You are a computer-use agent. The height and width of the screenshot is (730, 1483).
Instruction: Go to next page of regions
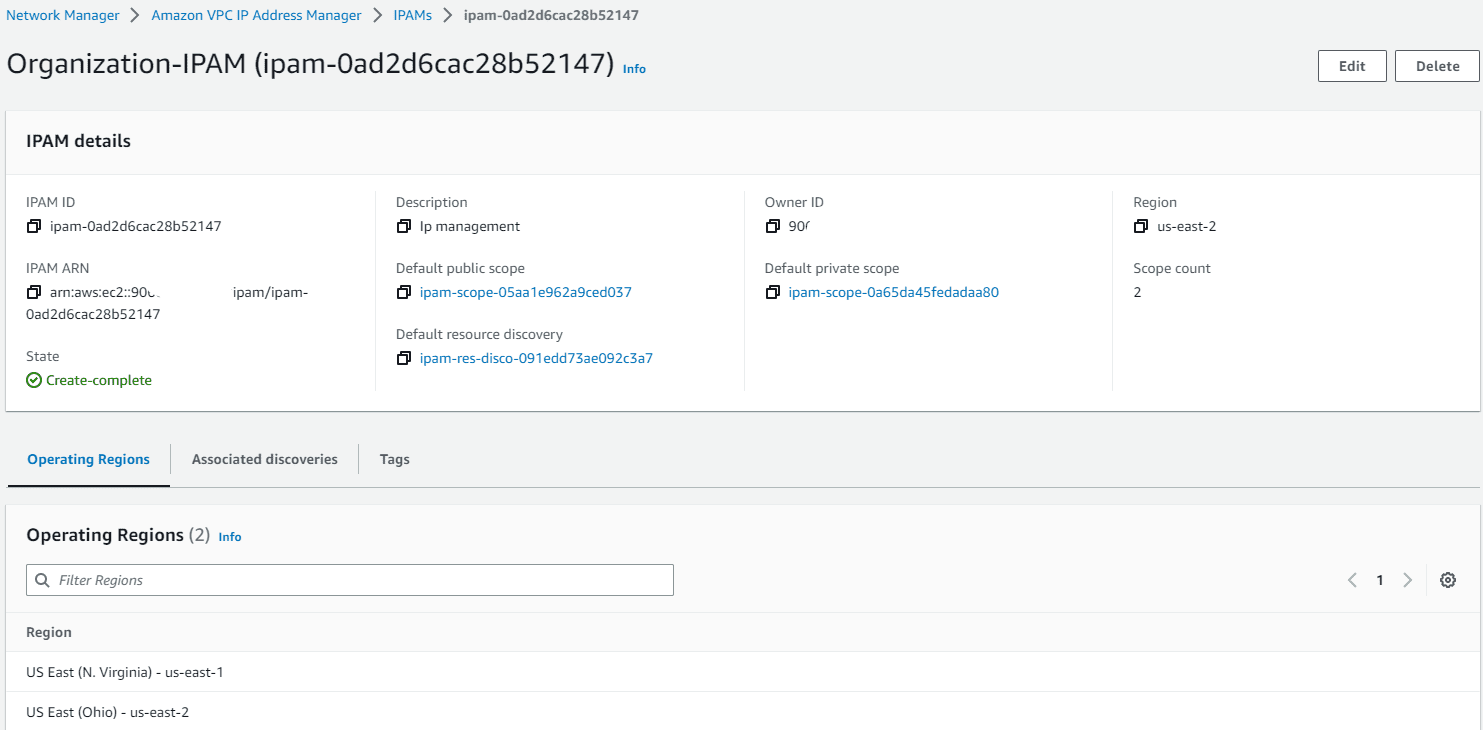click(1407, 580)
